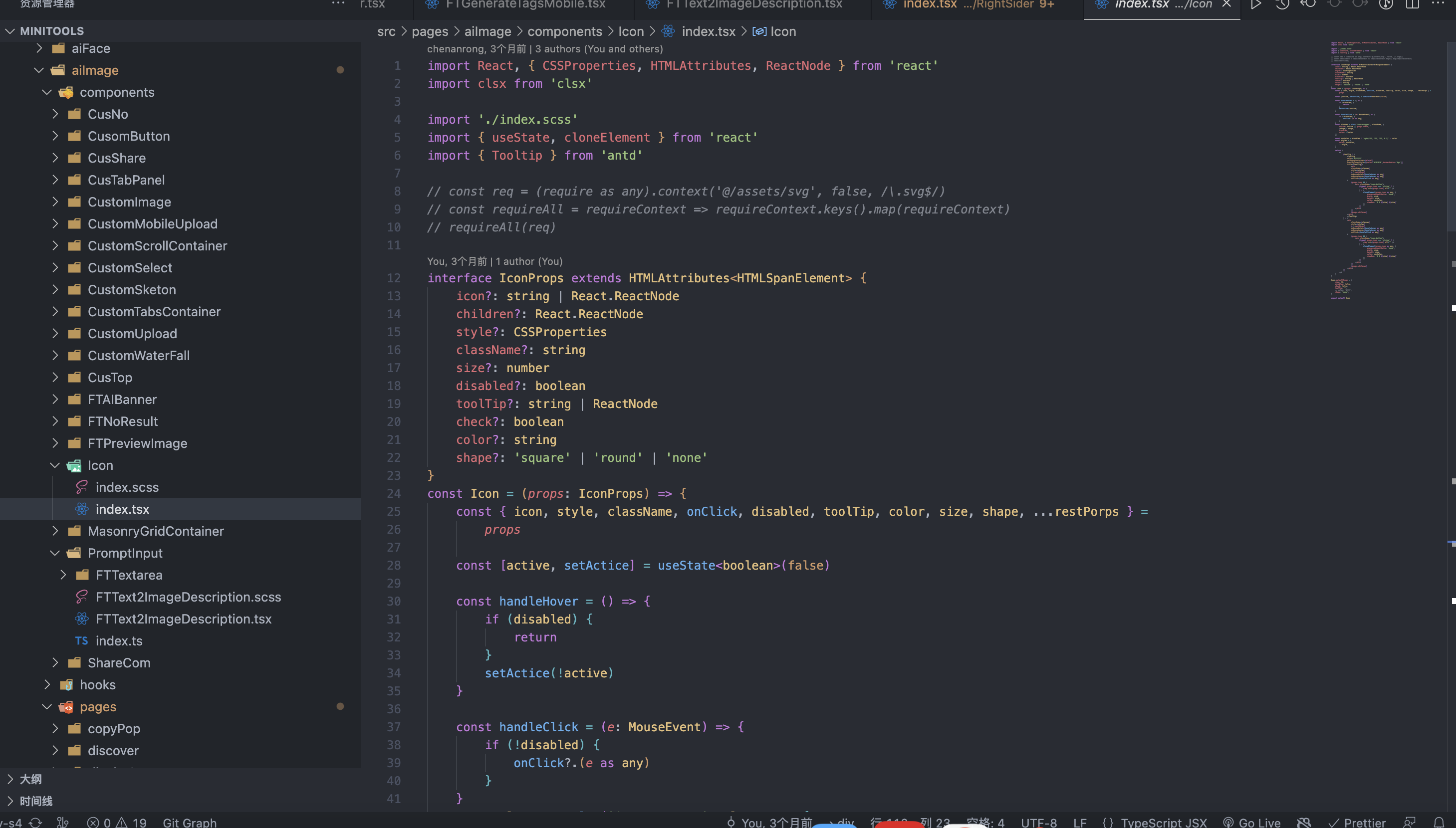Viewport: 1456px width, 828px height.
Task: Toggle split editor layout icon
Action: click(1412, 4)
